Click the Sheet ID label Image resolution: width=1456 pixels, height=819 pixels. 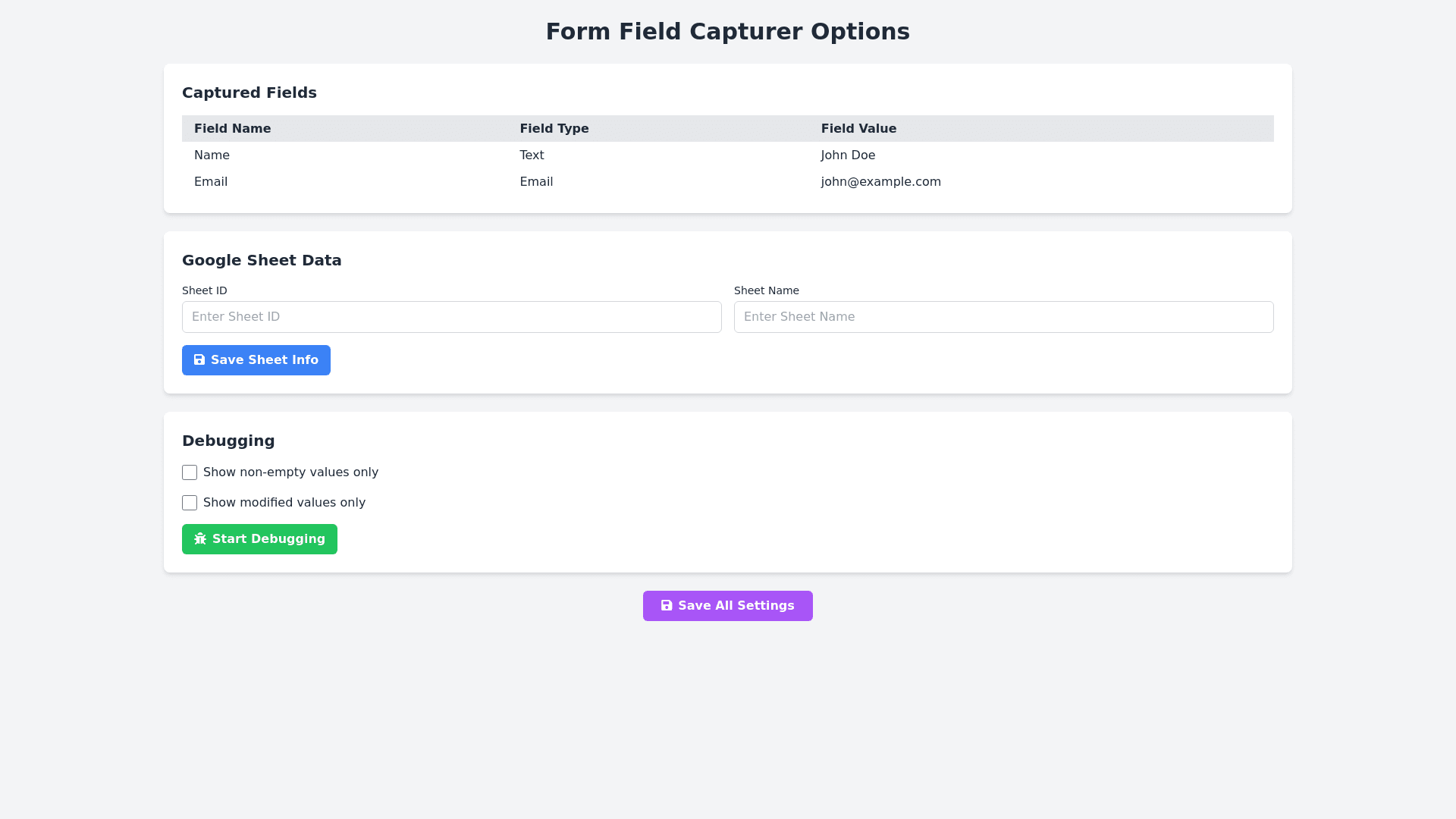coord(204,290)
